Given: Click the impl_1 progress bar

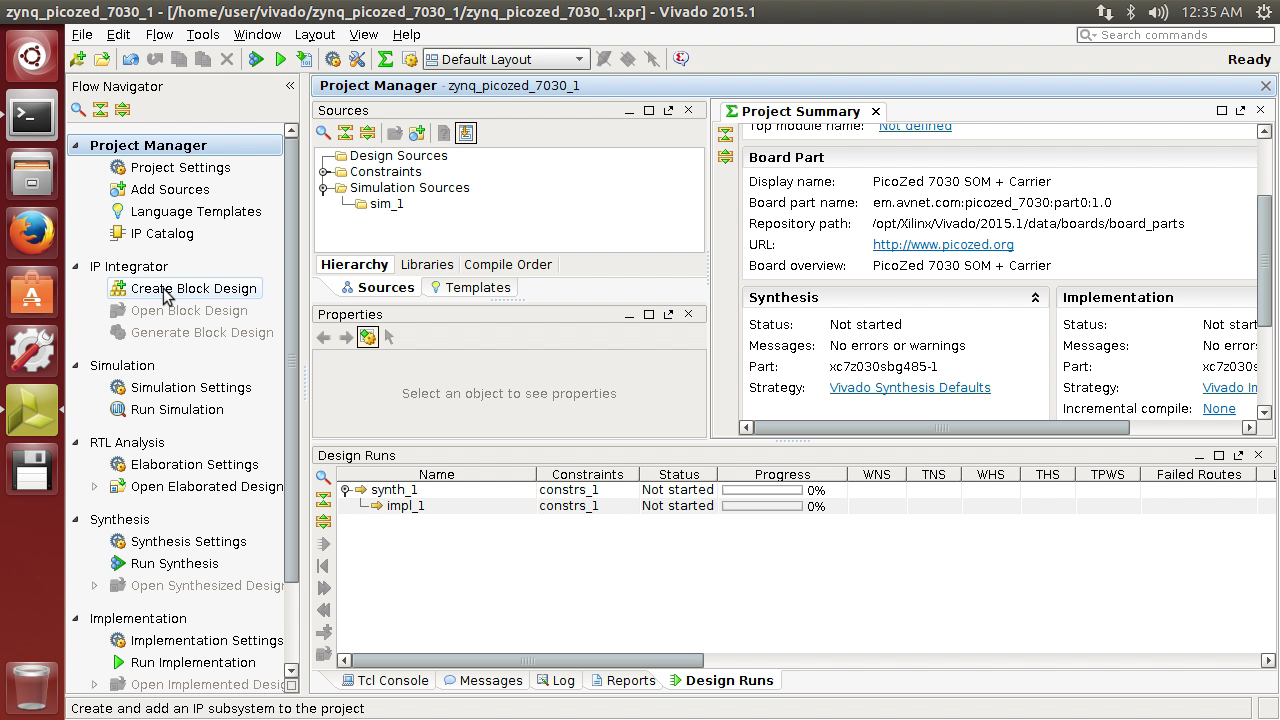Looking at the screenshot, I should 762,506.
